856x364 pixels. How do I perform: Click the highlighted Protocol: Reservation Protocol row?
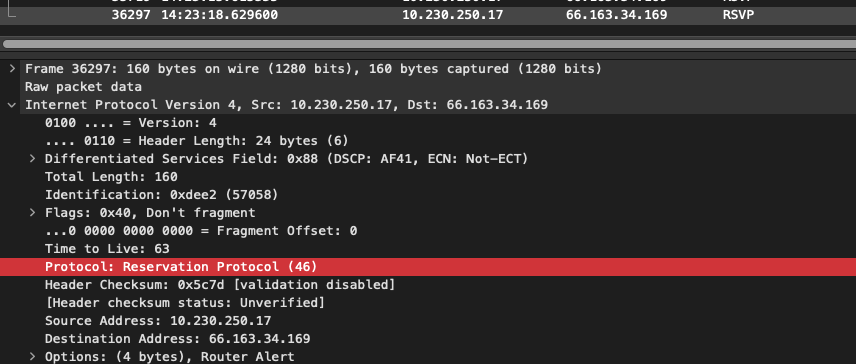point(428,267)
